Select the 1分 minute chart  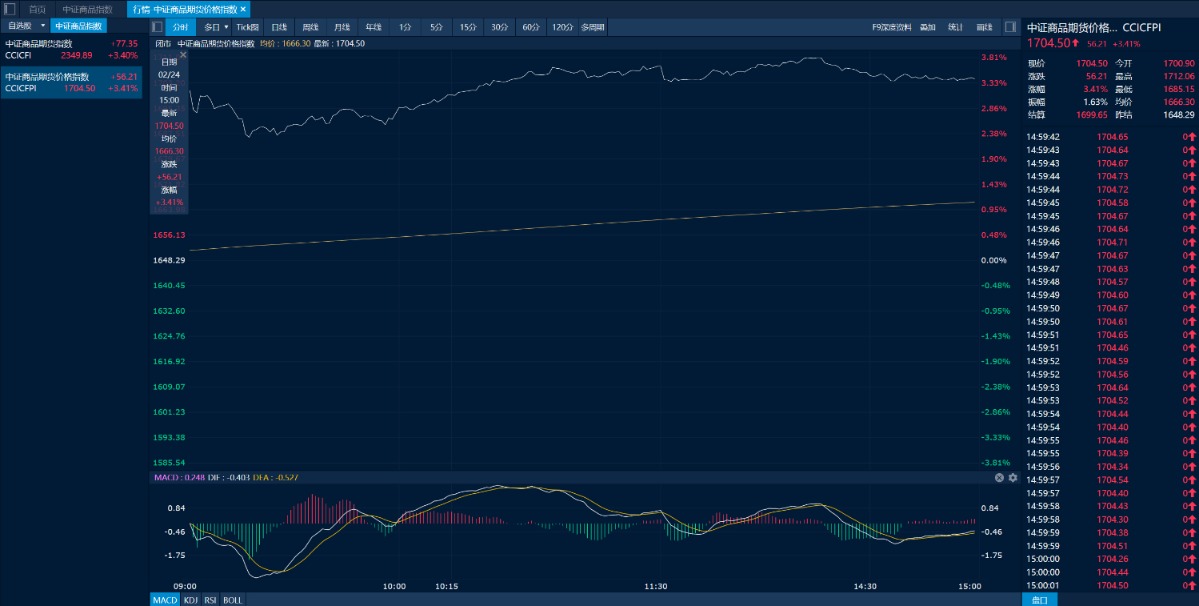405,27
